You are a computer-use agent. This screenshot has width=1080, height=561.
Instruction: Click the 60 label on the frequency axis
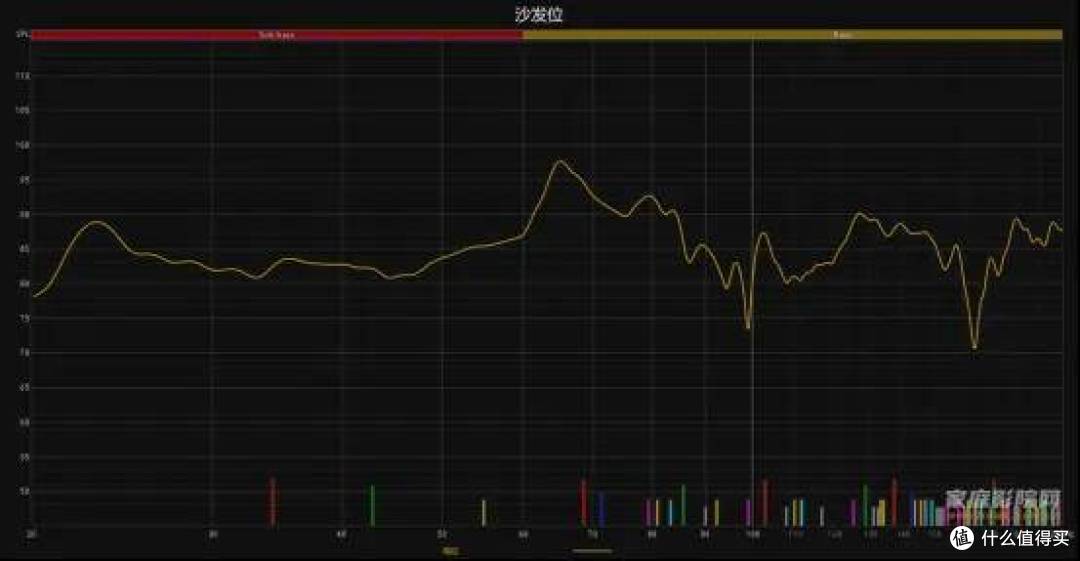523,534
